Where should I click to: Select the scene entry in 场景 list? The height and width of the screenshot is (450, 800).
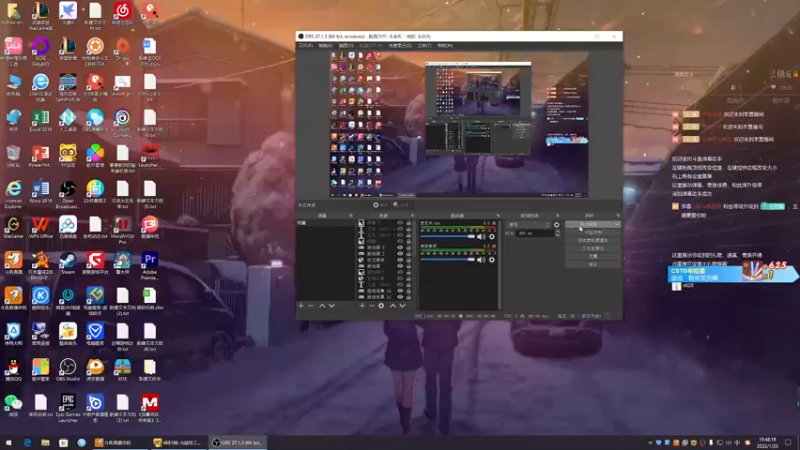(x=326, y=223)
